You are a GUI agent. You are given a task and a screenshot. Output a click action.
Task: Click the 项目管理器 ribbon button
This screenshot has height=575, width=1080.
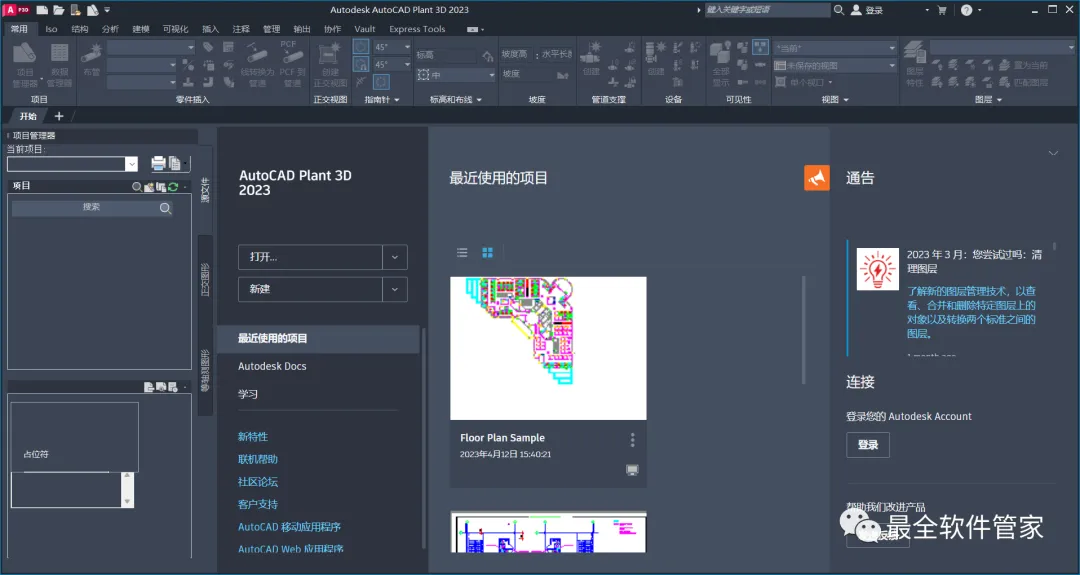point(25,65)
